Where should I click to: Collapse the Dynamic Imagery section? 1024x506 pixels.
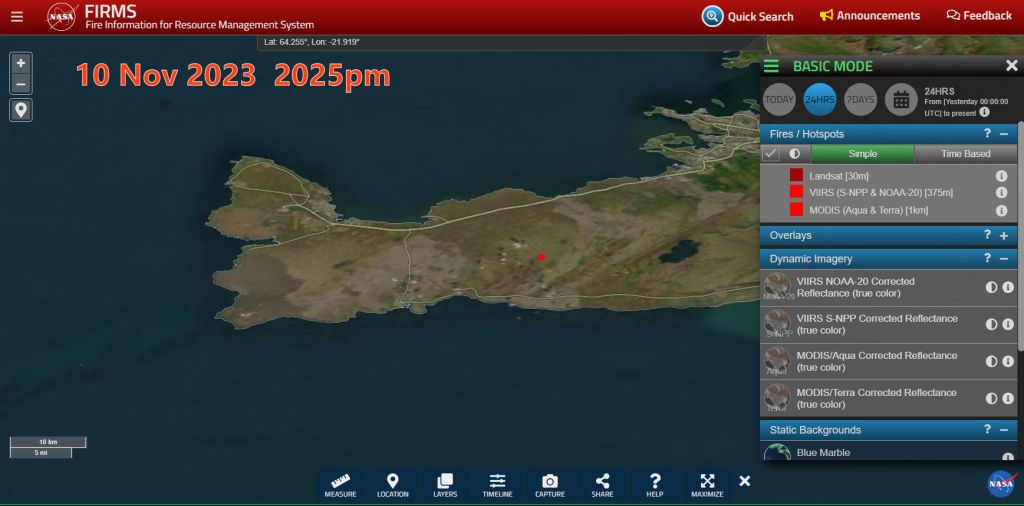(1003, 259)
